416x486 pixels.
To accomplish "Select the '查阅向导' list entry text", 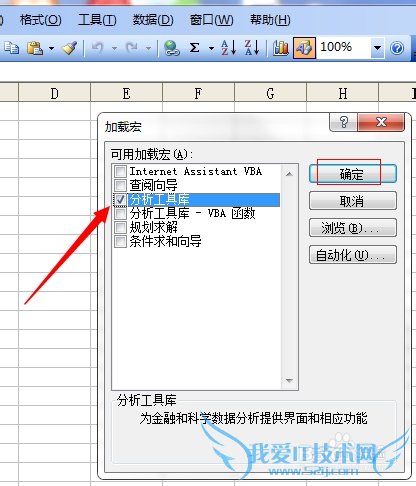I will coord(153,185).
